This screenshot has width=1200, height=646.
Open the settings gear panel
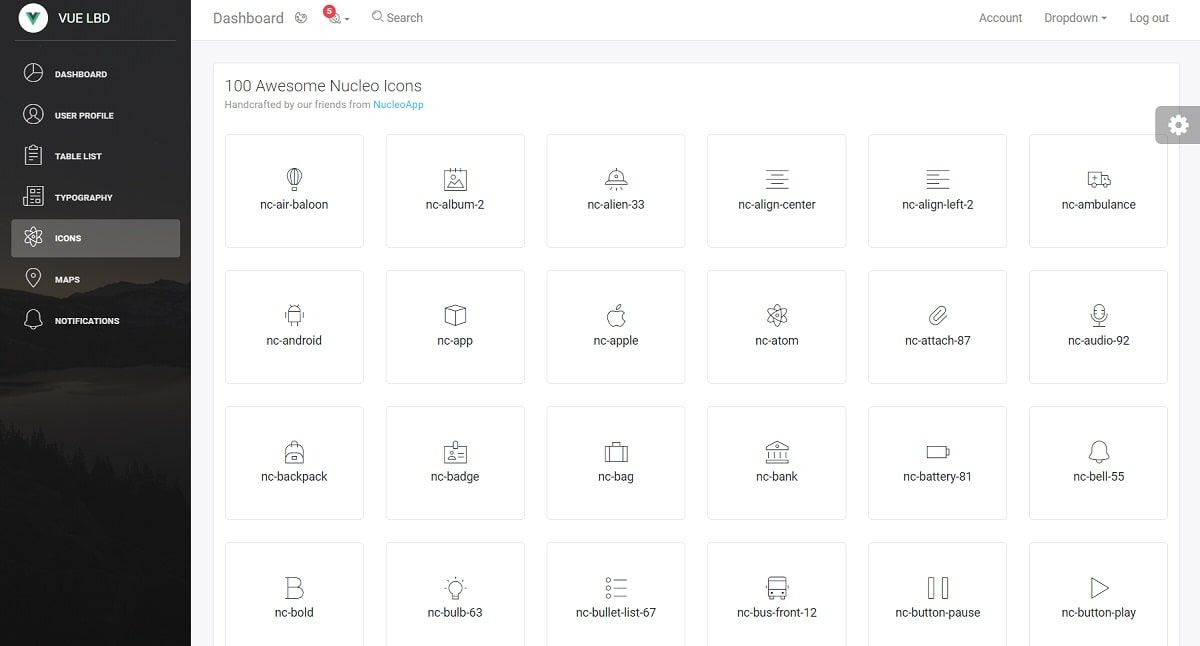pyautogui.click(x=1178, y=124)
